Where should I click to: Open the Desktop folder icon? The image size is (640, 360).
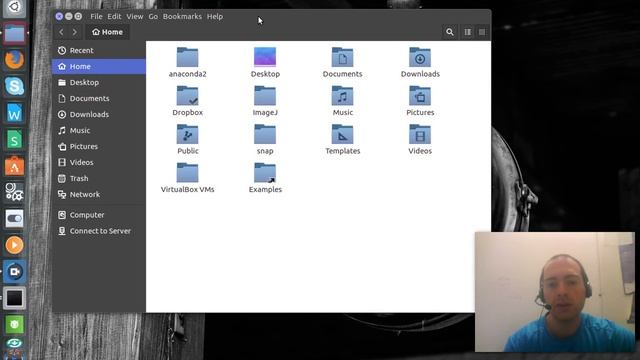pos(265,57)
